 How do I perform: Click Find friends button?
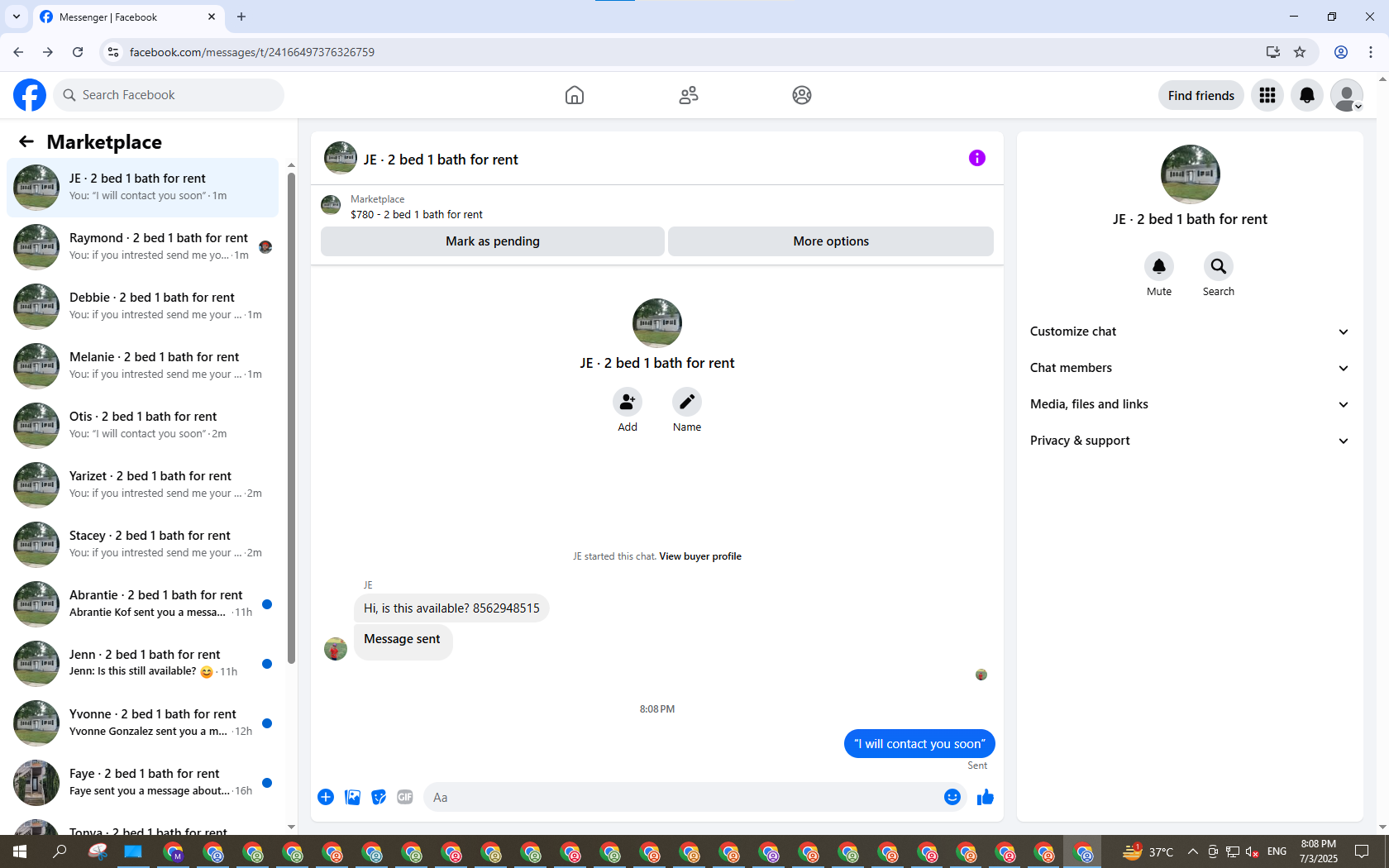pyautogui.click(x=1201, y=95)
